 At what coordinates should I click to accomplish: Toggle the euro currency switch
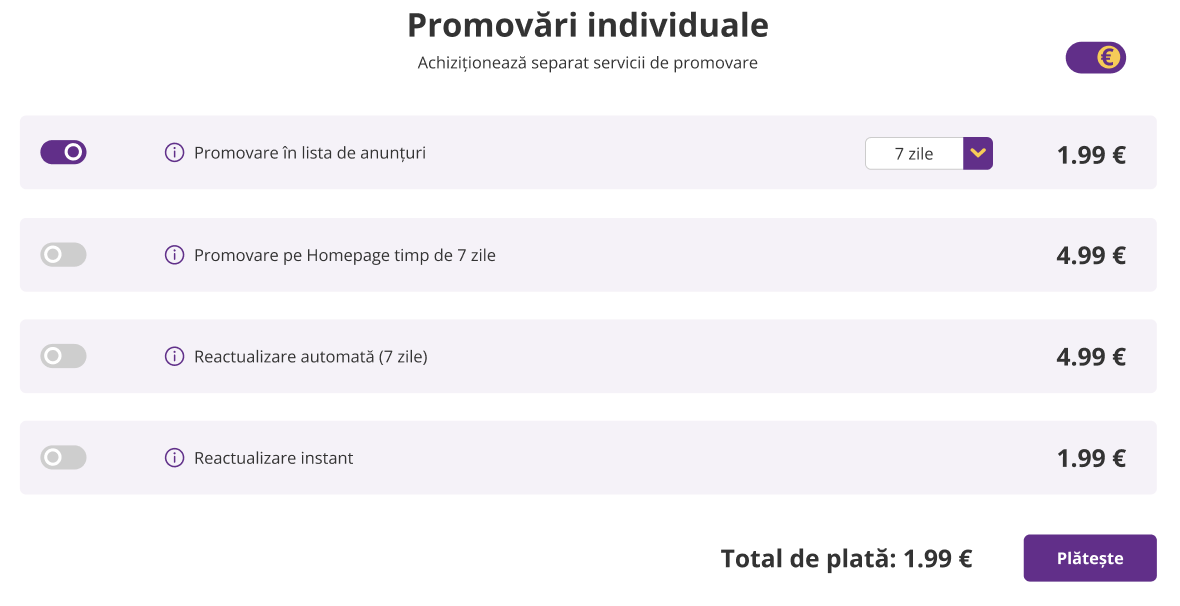(1096, 58)
